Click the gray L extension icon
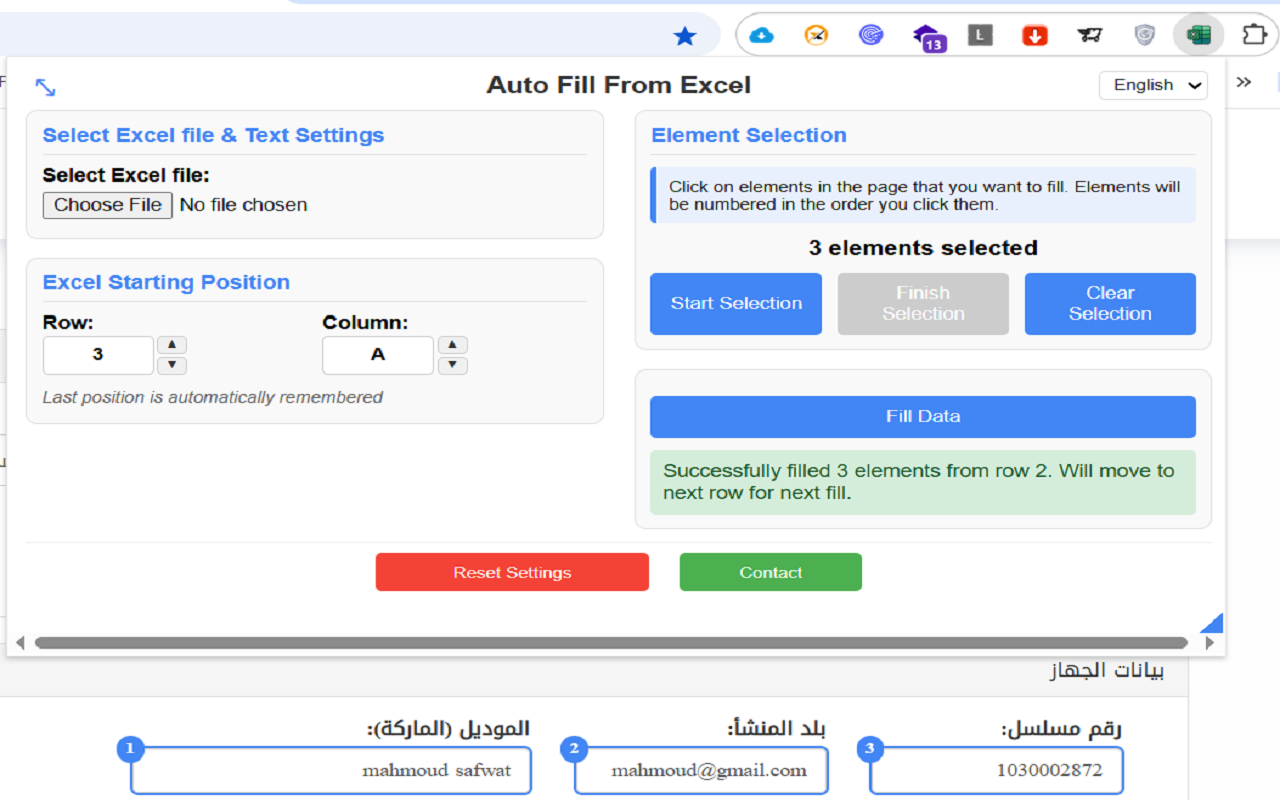Screen dimensions: 1280x800 [980, 35]
